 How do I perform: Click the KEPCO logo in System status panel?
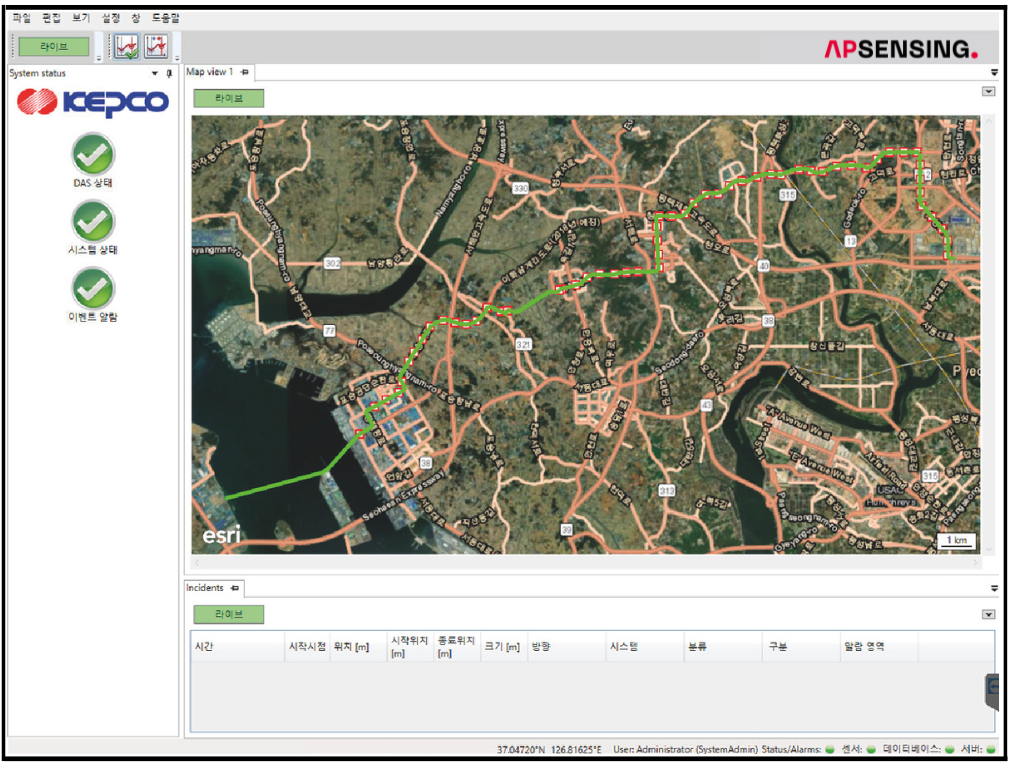point(93,102)
